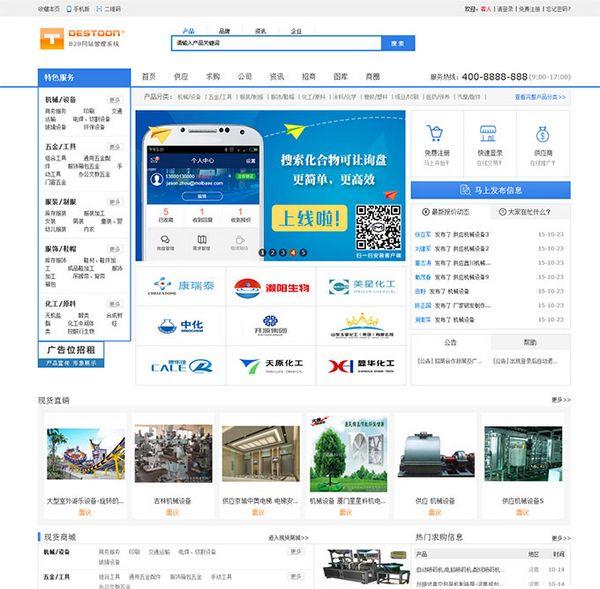Click the 美星化工 company logo
The width and height of the screenshot is (600, 589).
tap(362, 286)
